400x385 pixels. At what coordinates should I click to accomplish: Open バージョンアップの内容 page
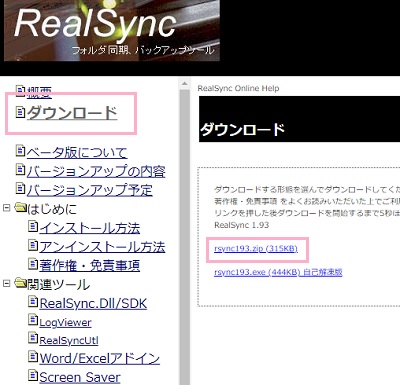(x=96, y=171)
